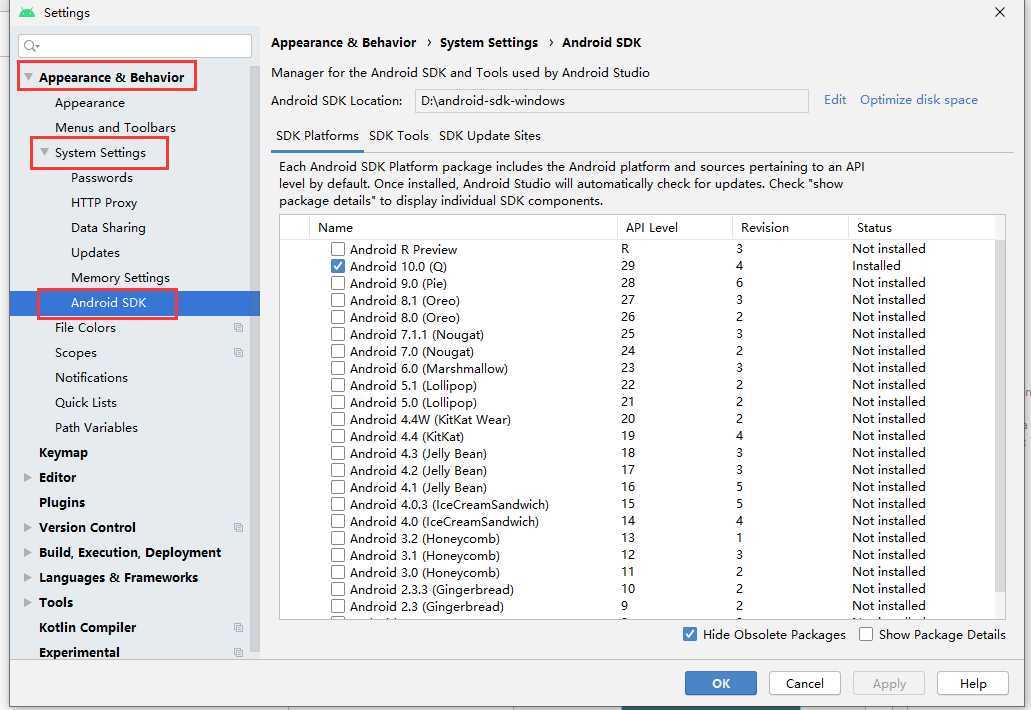
Task: Select Appearance in the settings tree
Action: pos(89,103)
